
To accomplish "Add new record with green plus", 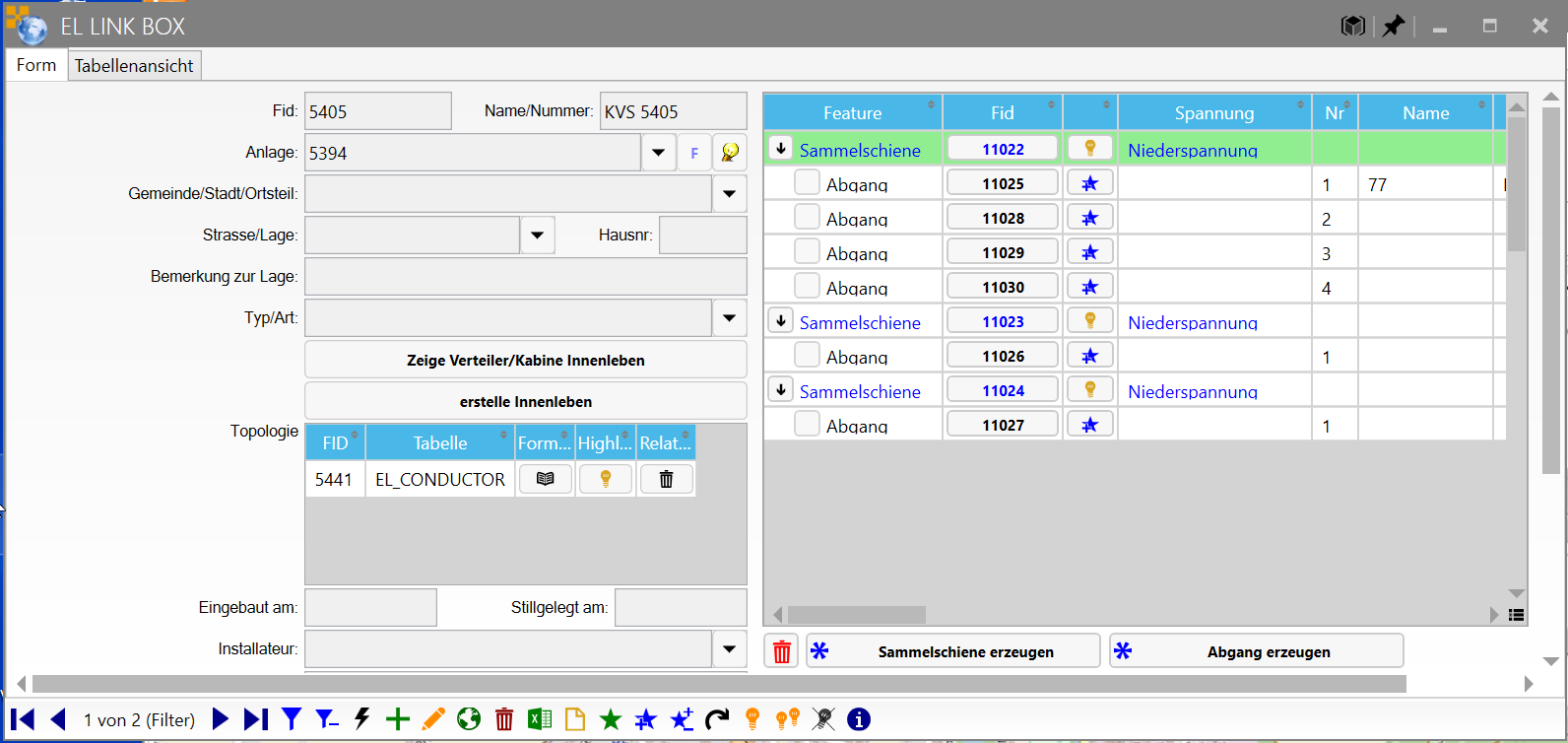I will pyautogui.click(x=398, y=719).
